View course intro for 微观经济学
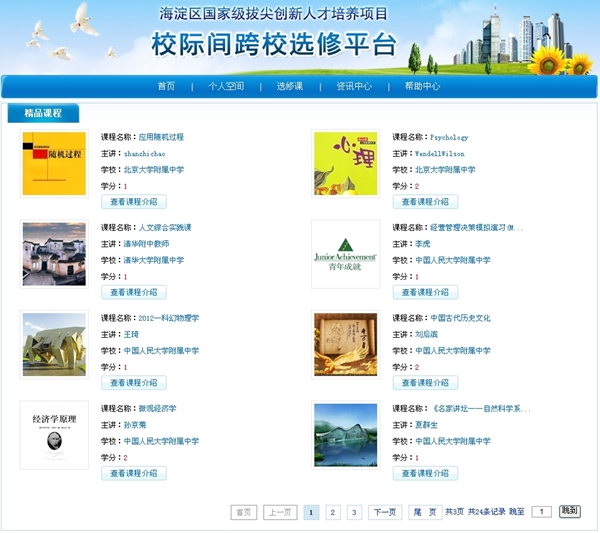 click(134, 473)
